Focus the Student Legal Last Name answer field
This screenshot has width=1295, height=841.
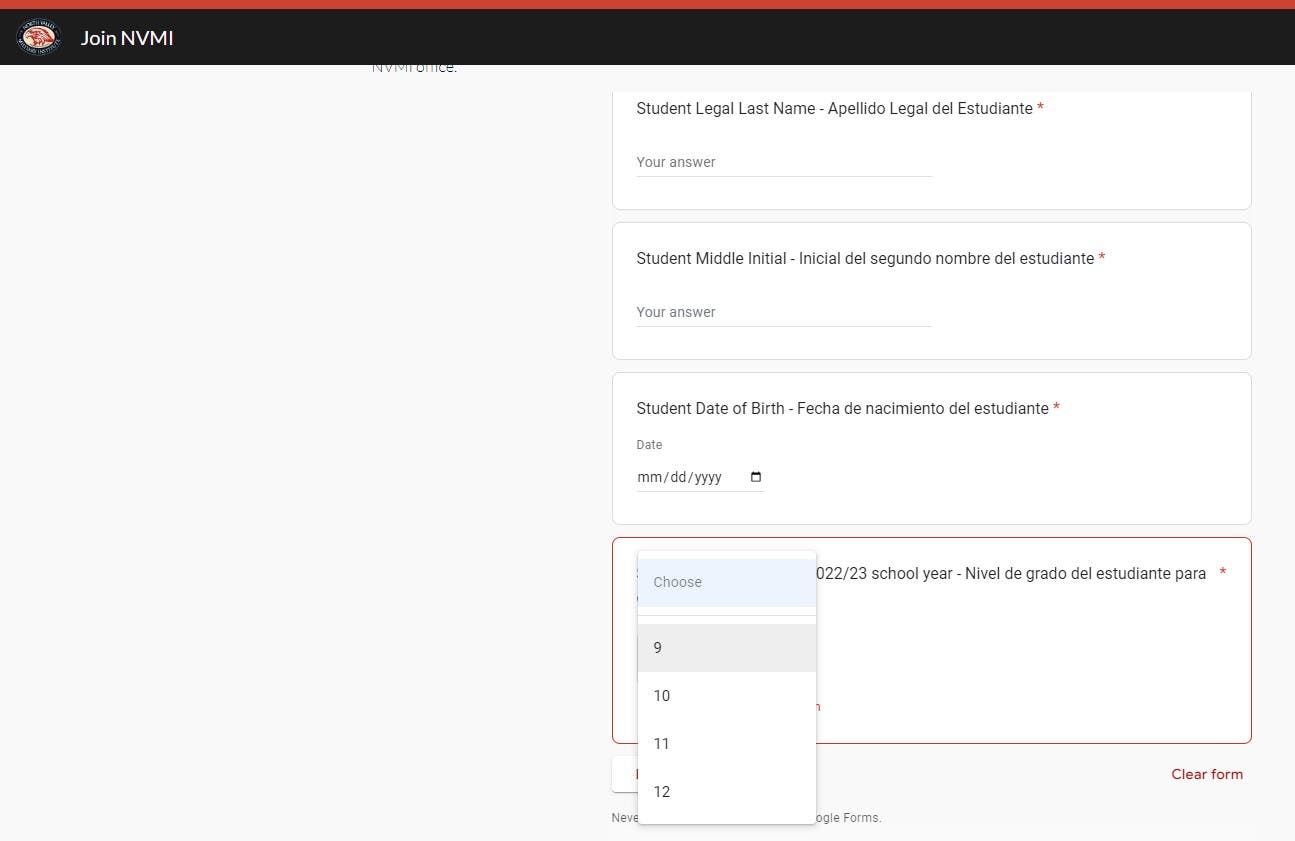(784, 162)
